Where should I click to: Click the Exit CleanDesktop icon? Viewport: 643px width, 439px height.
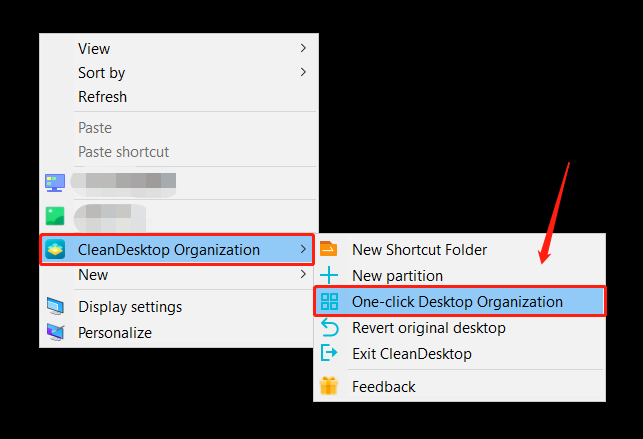click(329, 353)
